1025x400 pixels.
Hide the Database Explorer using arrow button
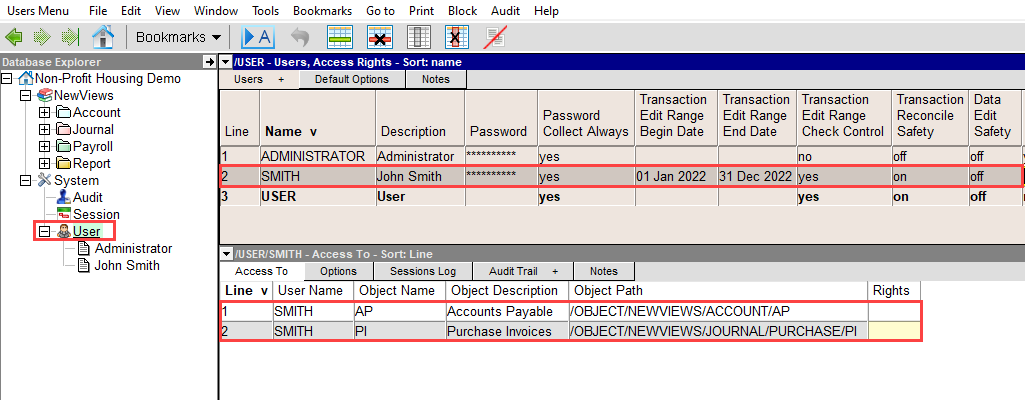point(209,62)
